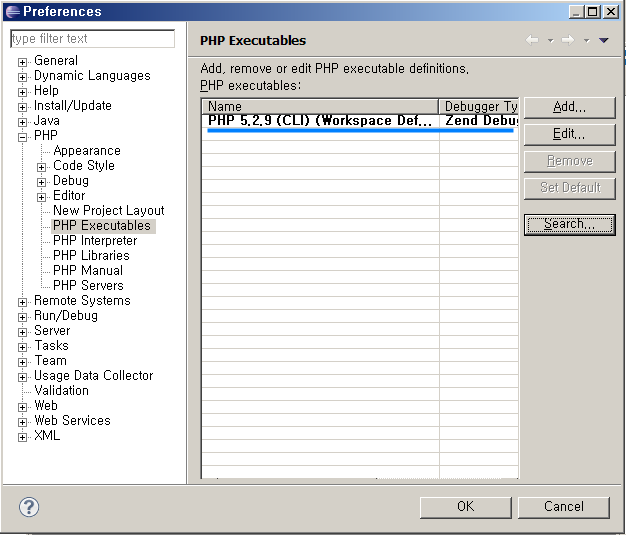Expand the Usage Data Collector node

point(22,377)
